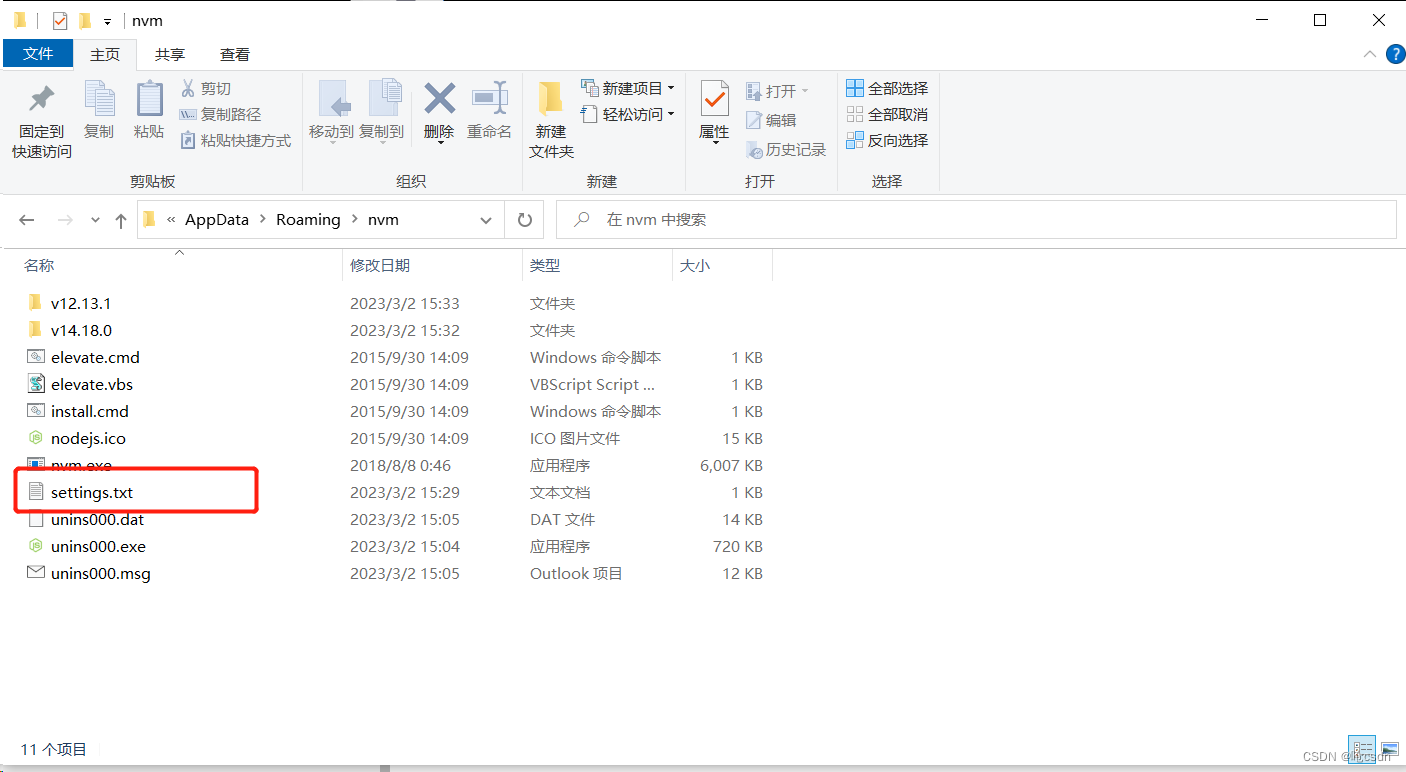Click Invert selection (反向选择)
The height and width of the screenshot is (772, 1406).
887,141
